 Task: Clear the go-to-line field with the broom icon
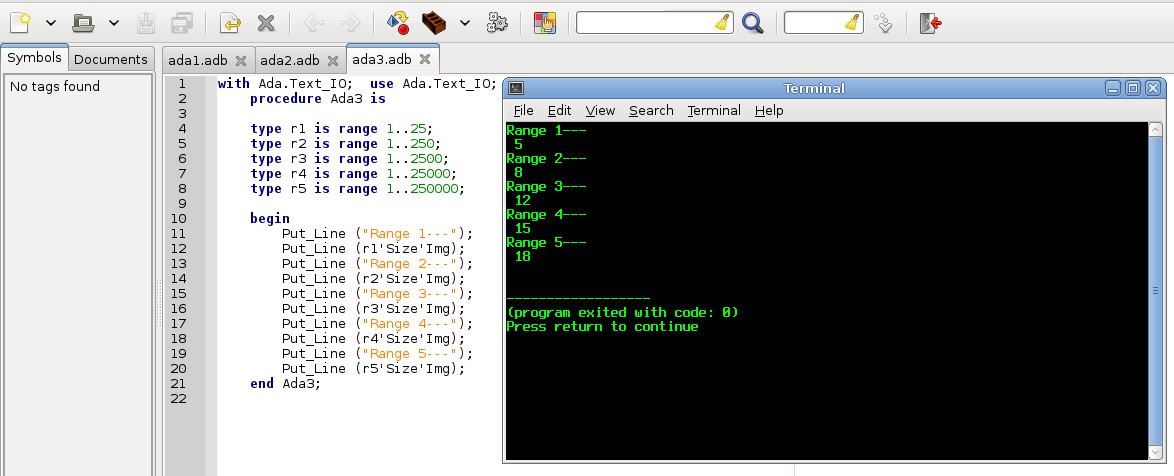tap(853, 22)
